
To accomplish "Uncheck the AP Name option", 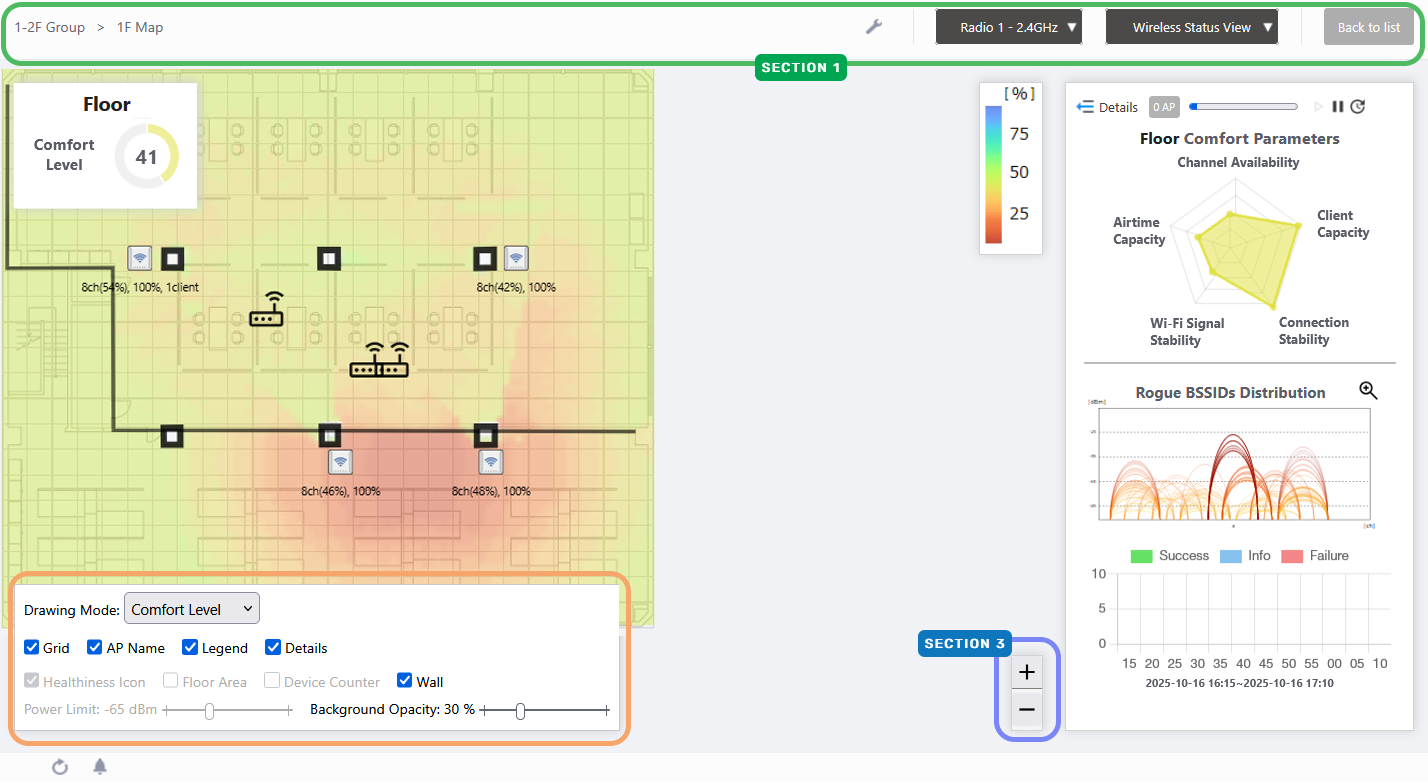I will click(x=95, y=648).
